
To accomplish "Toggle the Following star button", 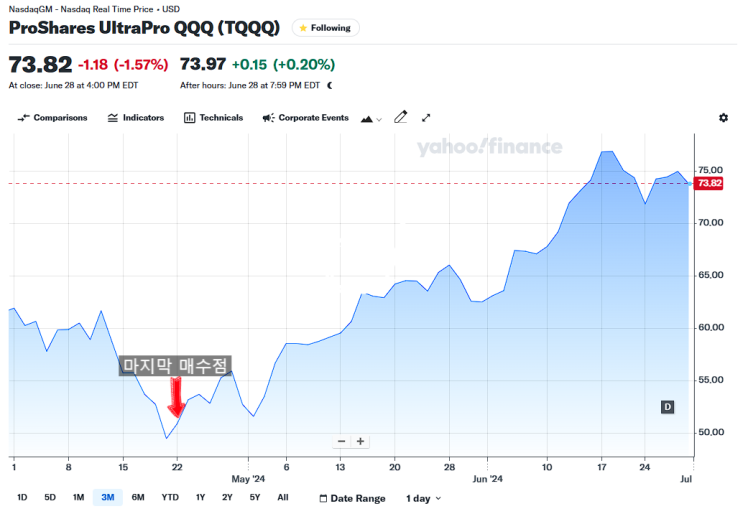I will pos(326,28).
